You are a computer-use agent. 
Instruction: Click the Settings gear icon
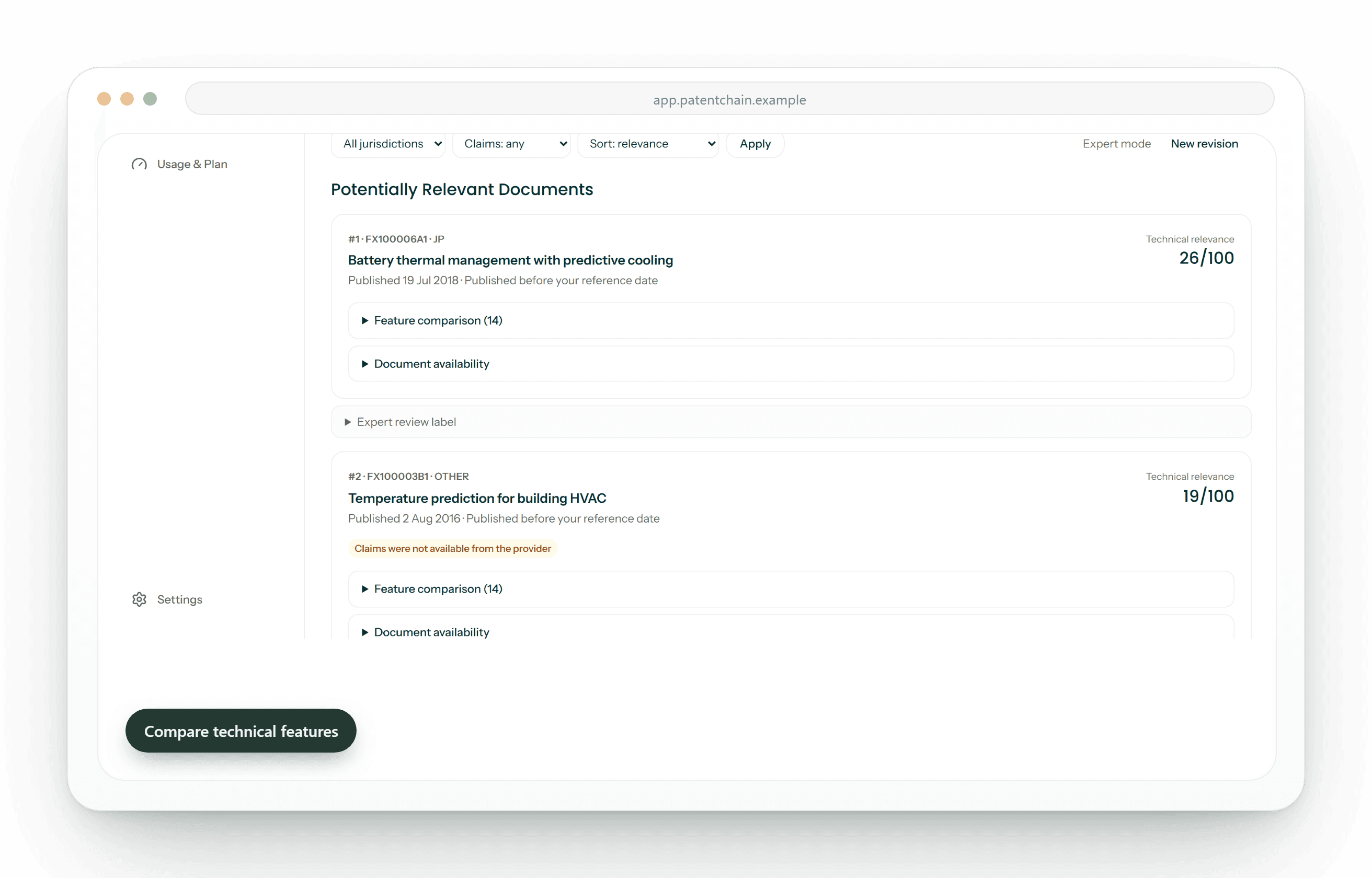139,599
